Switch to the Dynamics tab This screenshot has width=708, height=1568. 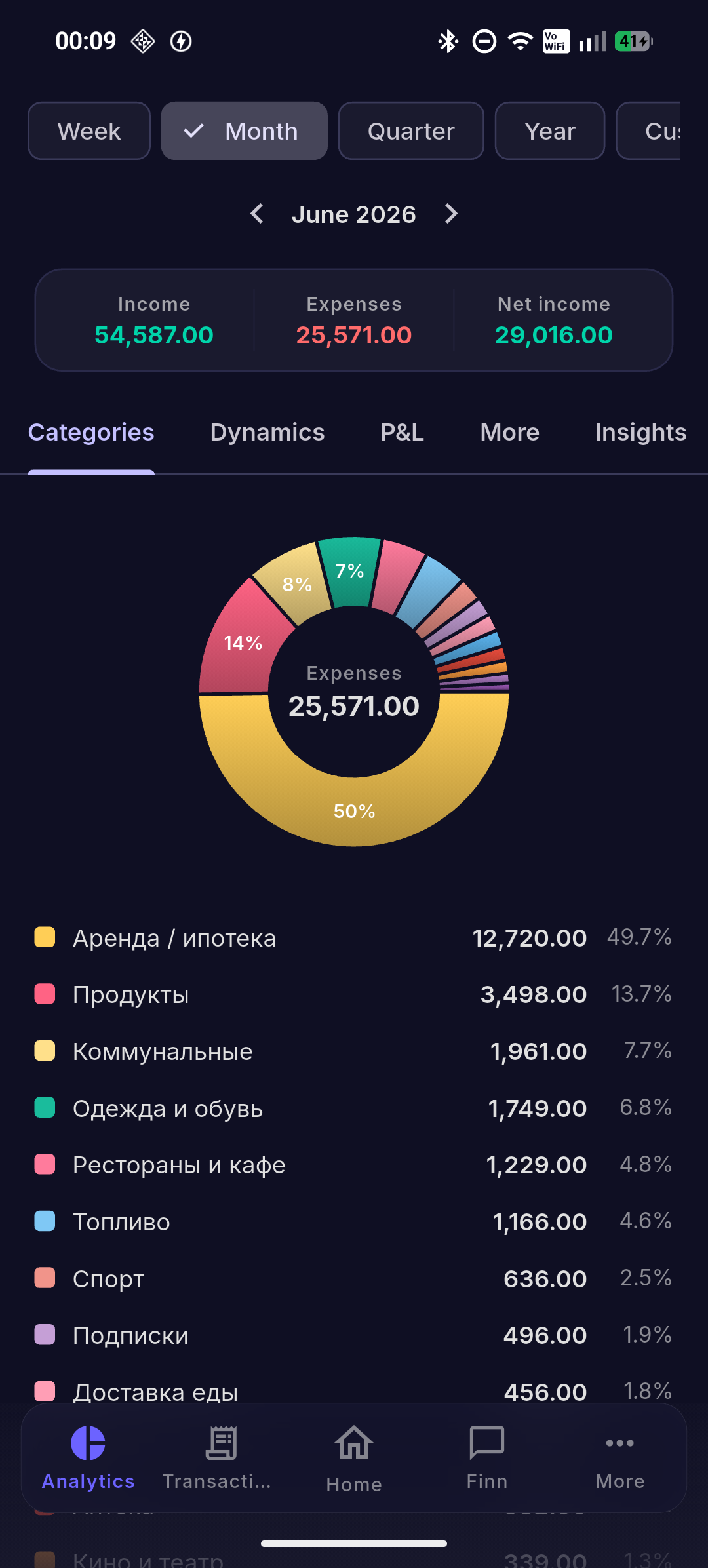[267, 433]
